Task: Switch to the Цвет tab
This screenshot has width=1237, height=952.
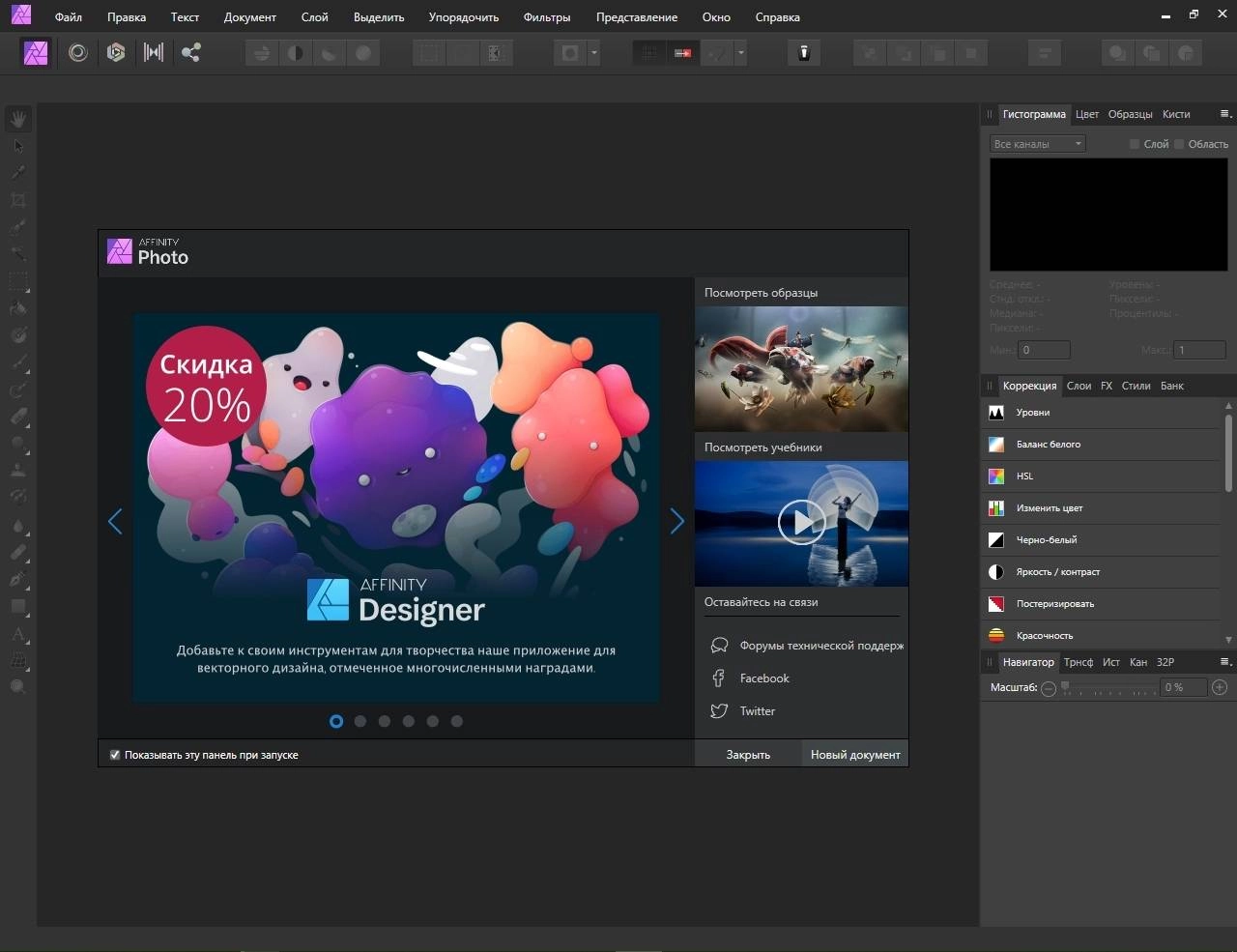Action: (1087, 114)
